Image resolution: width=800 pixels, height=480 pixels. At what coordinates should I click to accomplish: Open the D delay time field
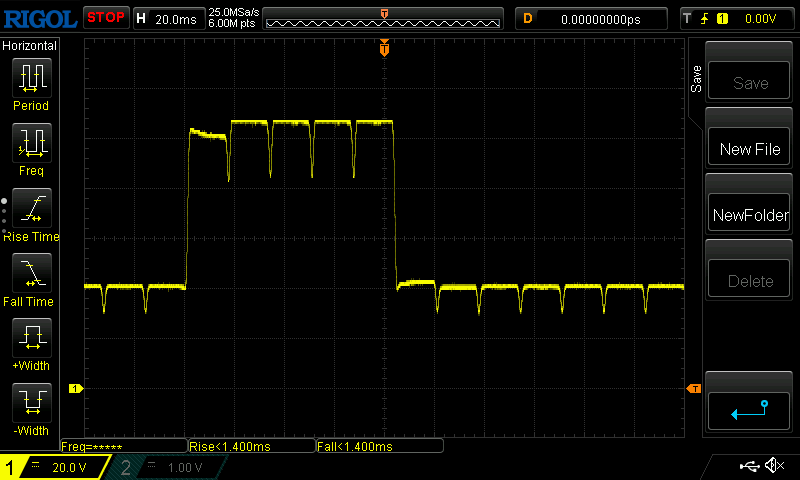(x=592, y=18)
